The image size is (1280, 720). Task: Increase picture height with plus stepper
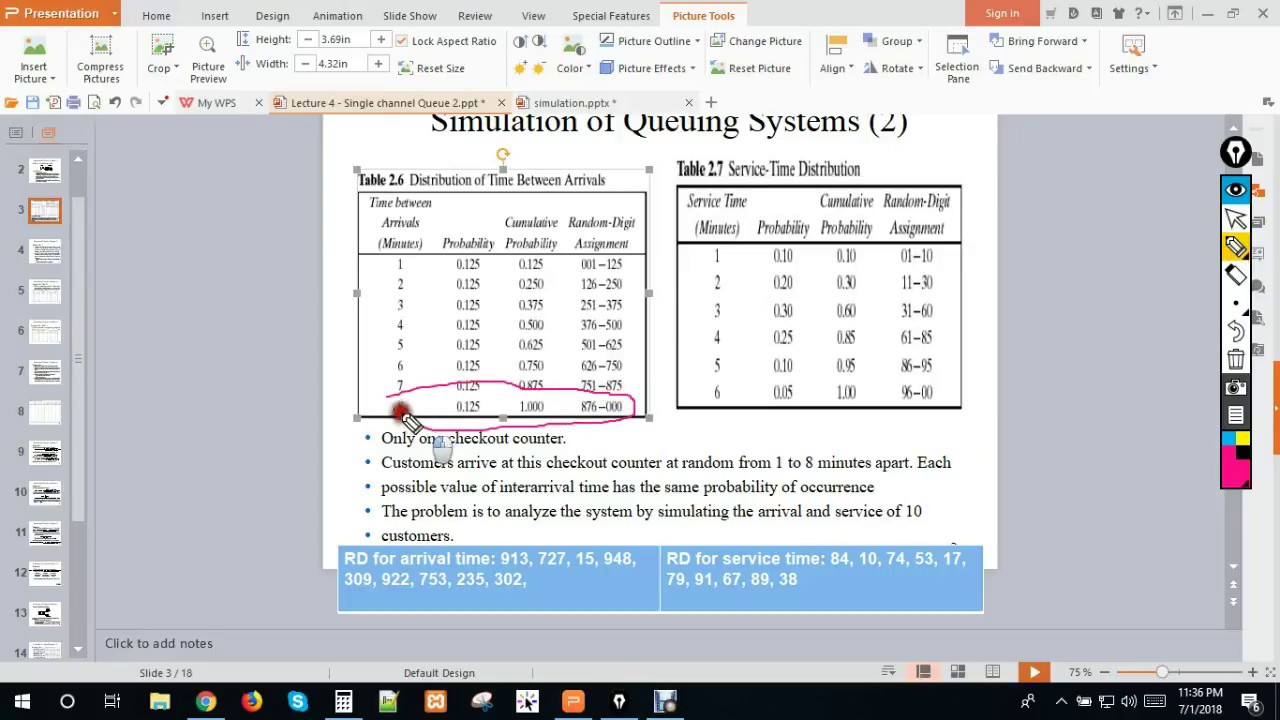(380, 39)
